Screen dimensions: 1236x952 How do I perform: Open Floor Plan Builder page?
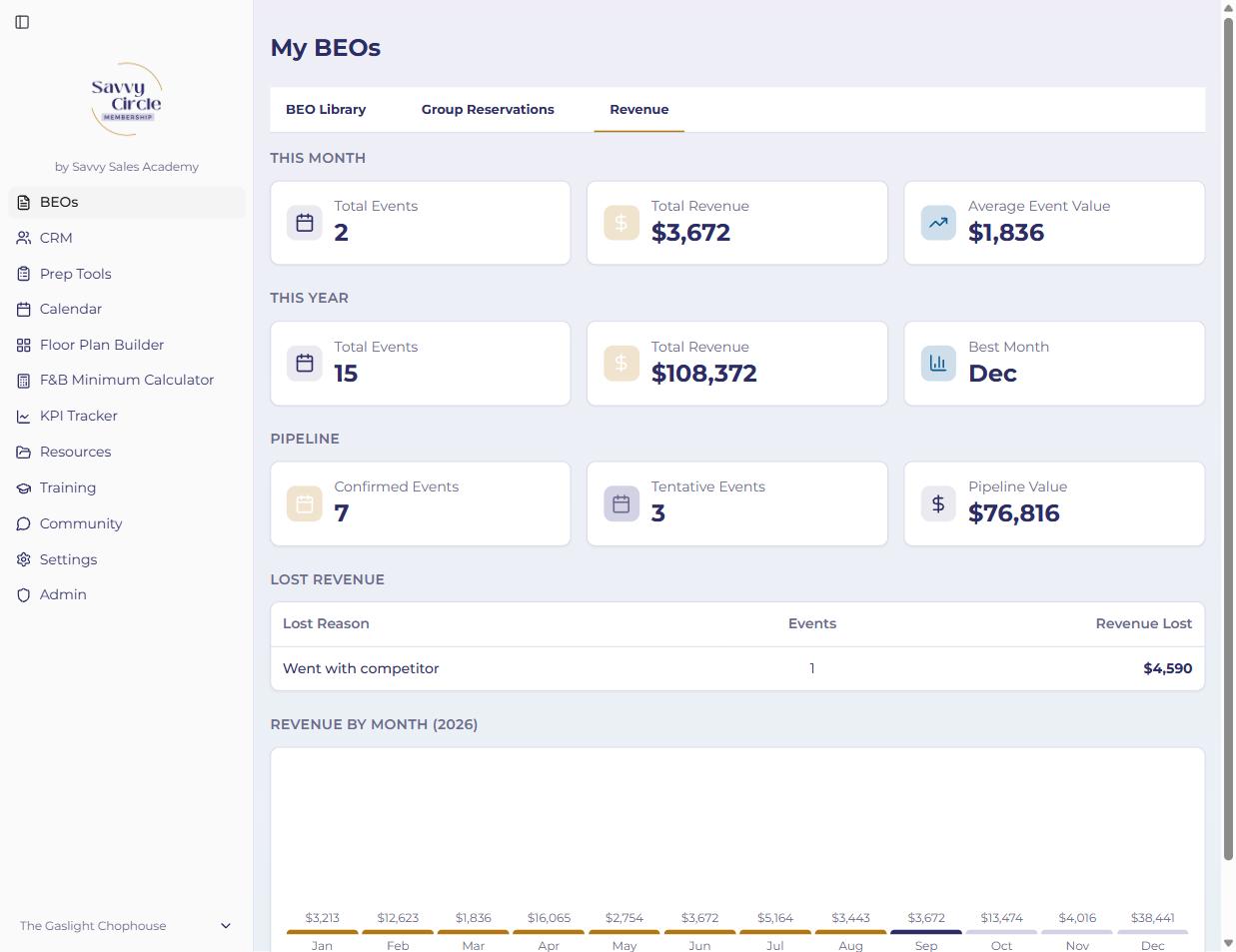pyautogui.click(x=127, y=345)
